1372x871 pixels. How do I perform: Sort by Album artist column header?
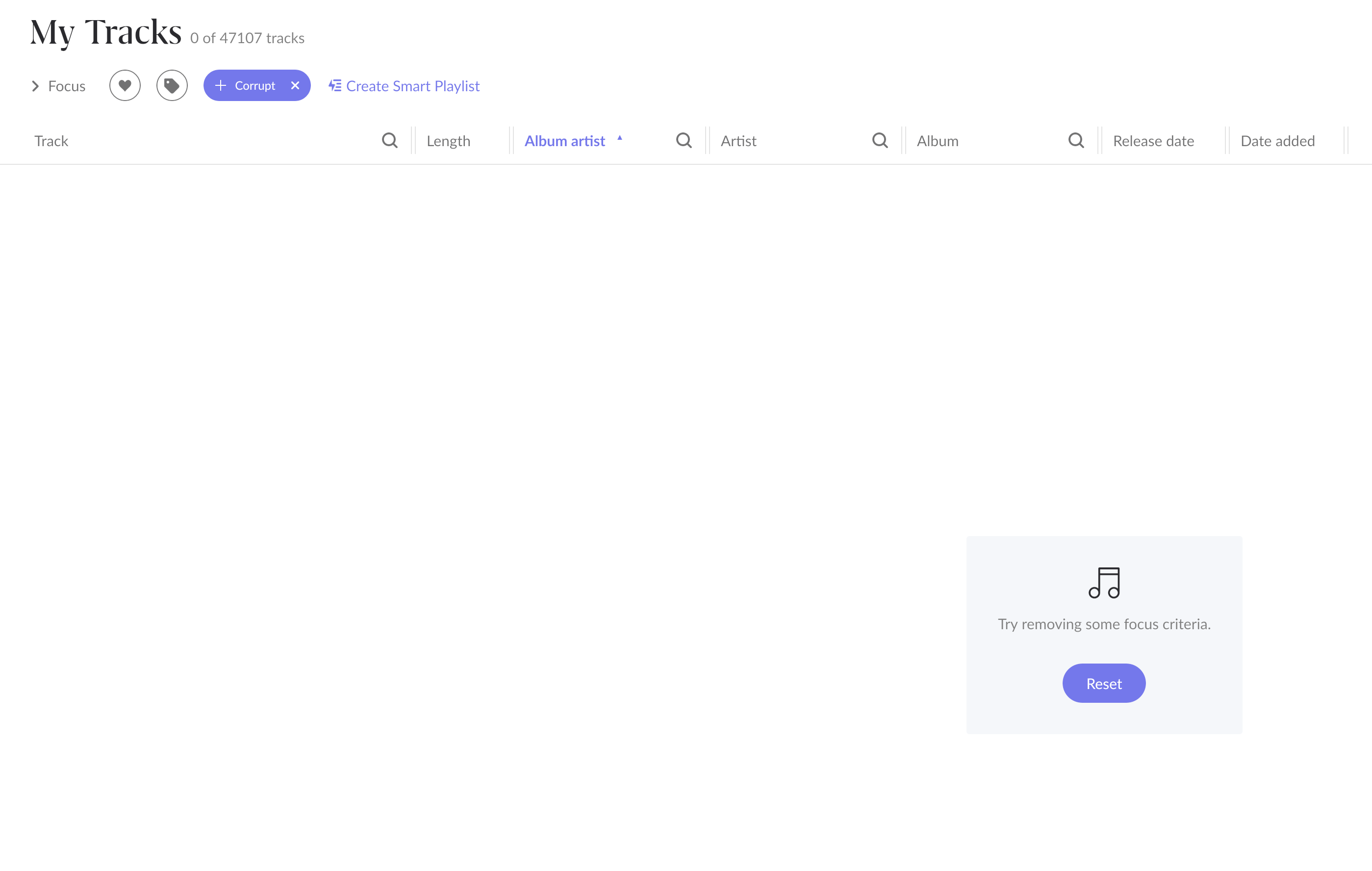[565, 141]
